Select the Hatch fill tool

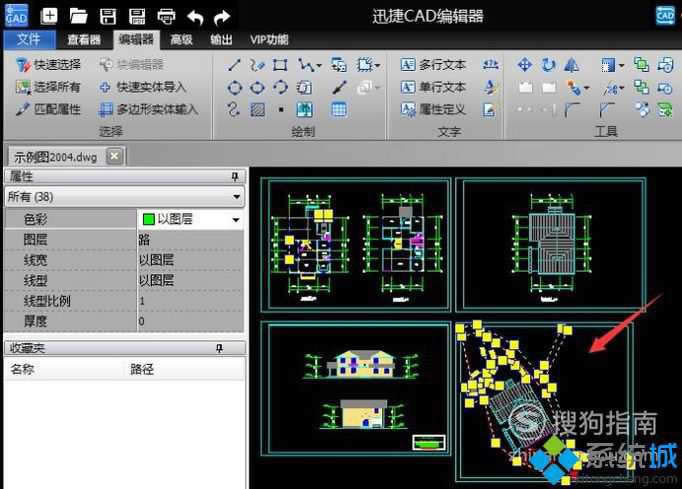tap(257, 110)
